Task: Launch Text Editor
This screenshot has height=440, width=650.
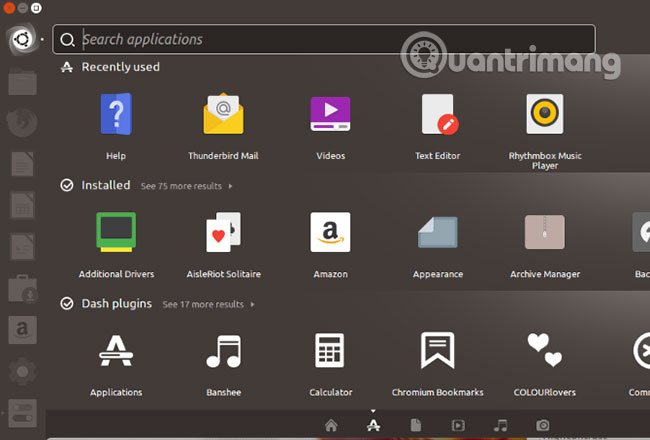Action: pos(439,114)
